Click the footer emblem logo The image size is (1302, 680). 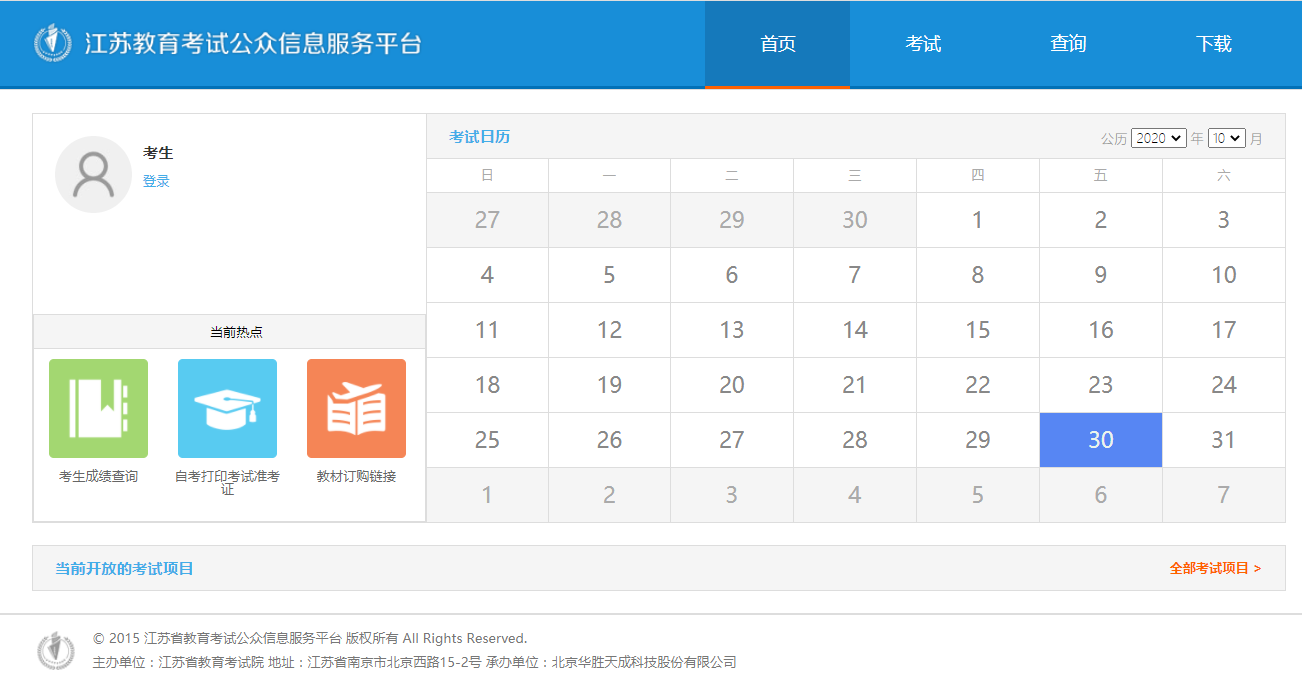(56, 650)
